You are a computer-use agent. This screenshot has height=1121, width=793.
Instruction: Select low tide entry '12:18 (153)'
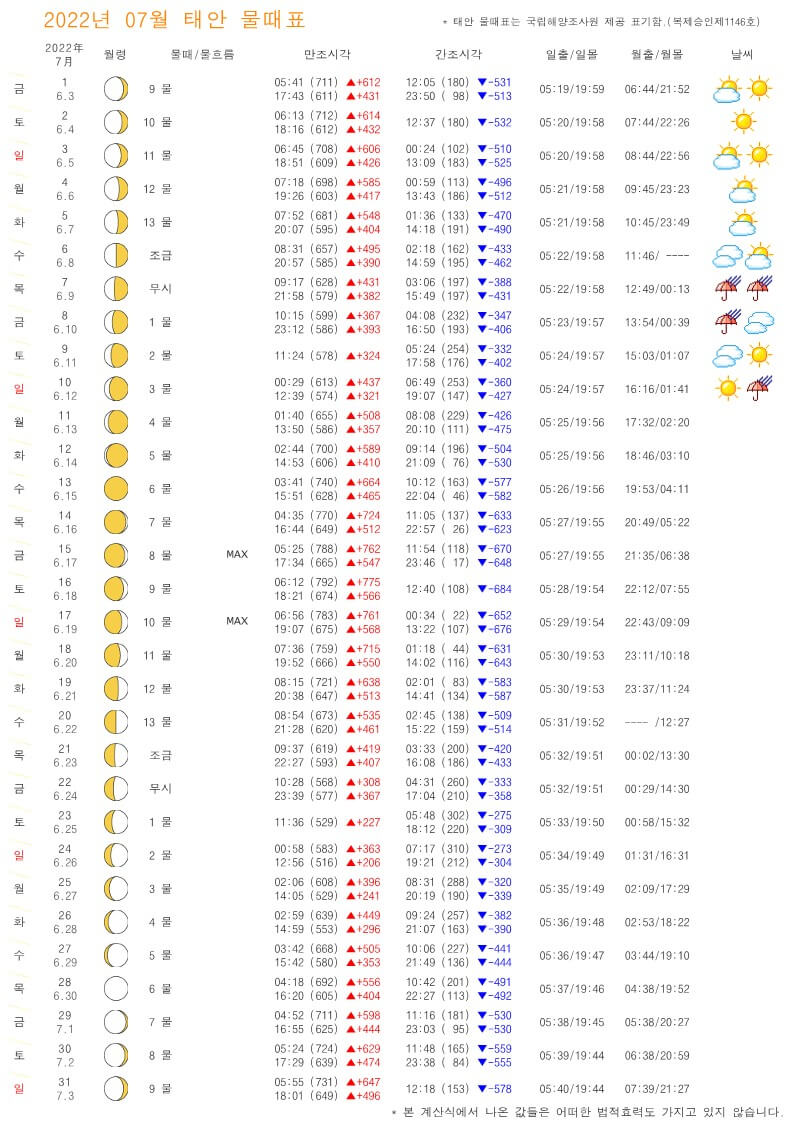click(437, 1089)
